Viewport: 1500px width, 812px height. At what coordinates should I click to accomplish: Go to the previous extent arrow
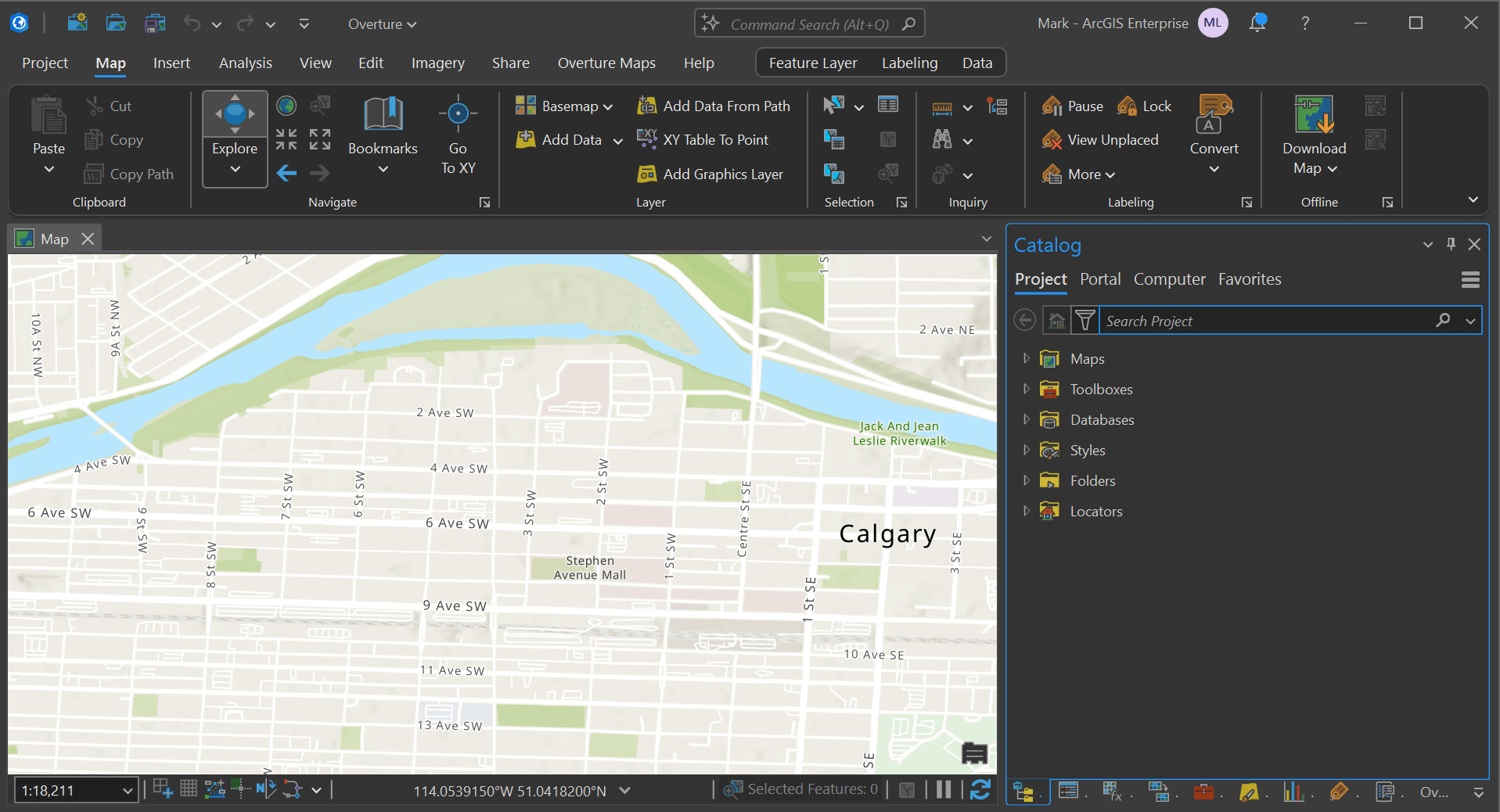coord(286,173)
